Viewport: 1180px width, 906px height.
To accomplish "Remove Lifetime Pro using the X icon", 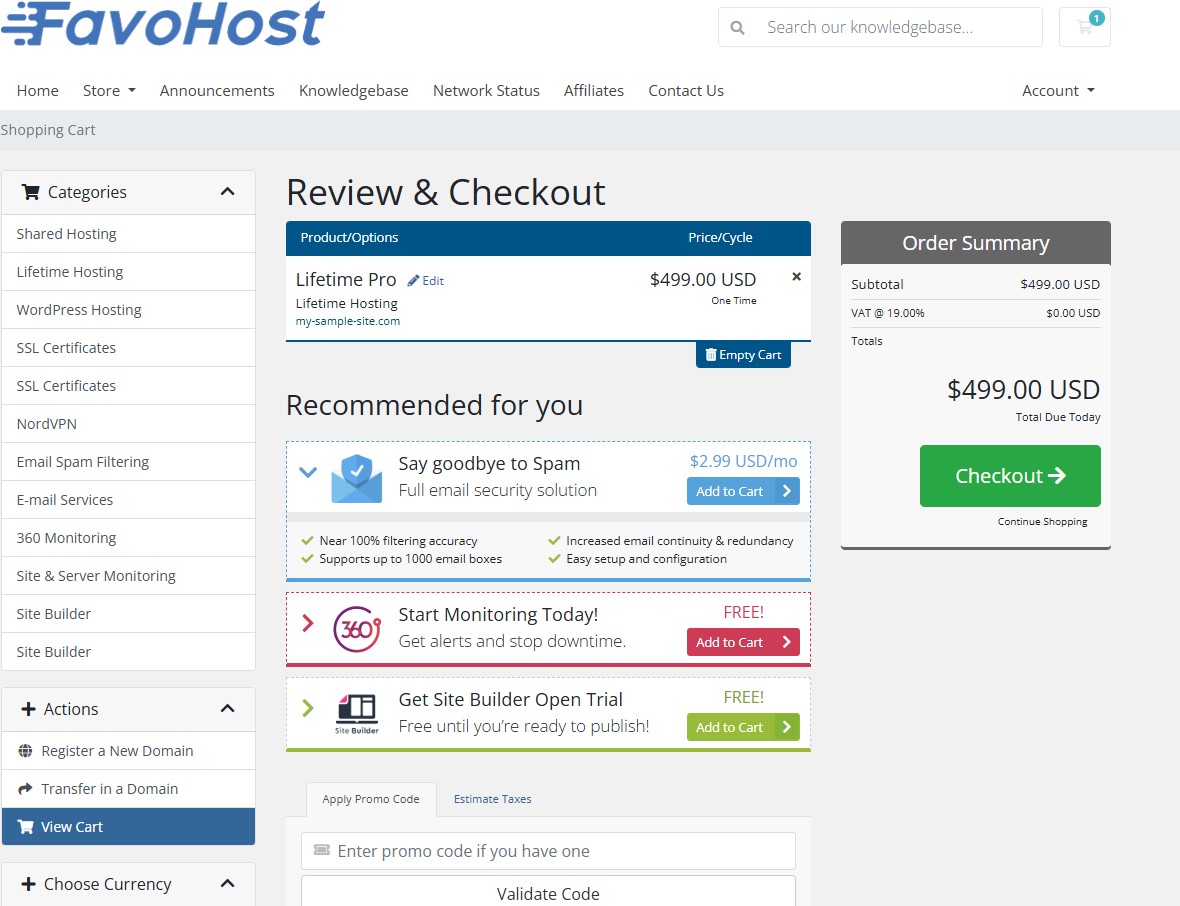I will [796, 277].
